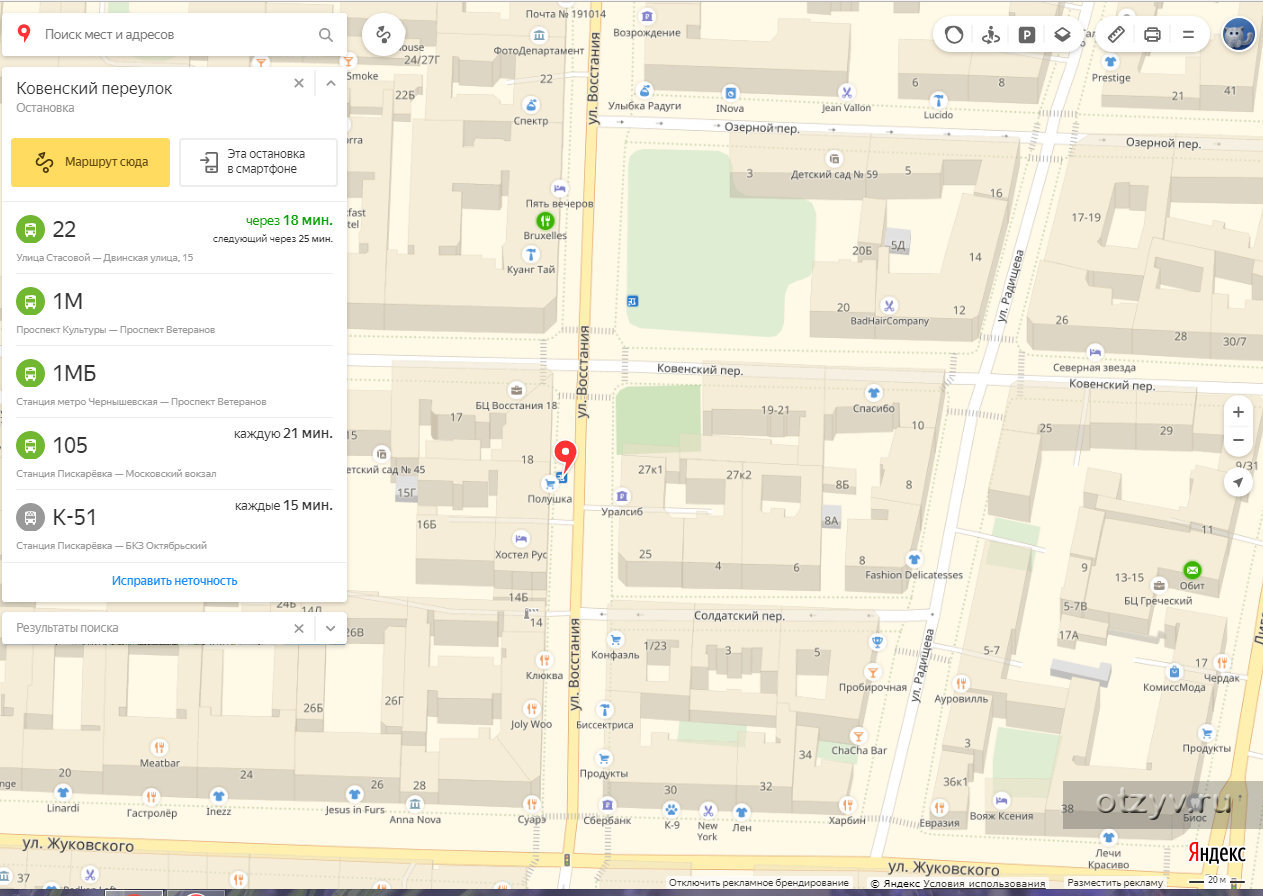The height and width of the screenshot is (896, 1263).
Task: Select the ruler measurement tool
Action: [x=1117, y=35]
